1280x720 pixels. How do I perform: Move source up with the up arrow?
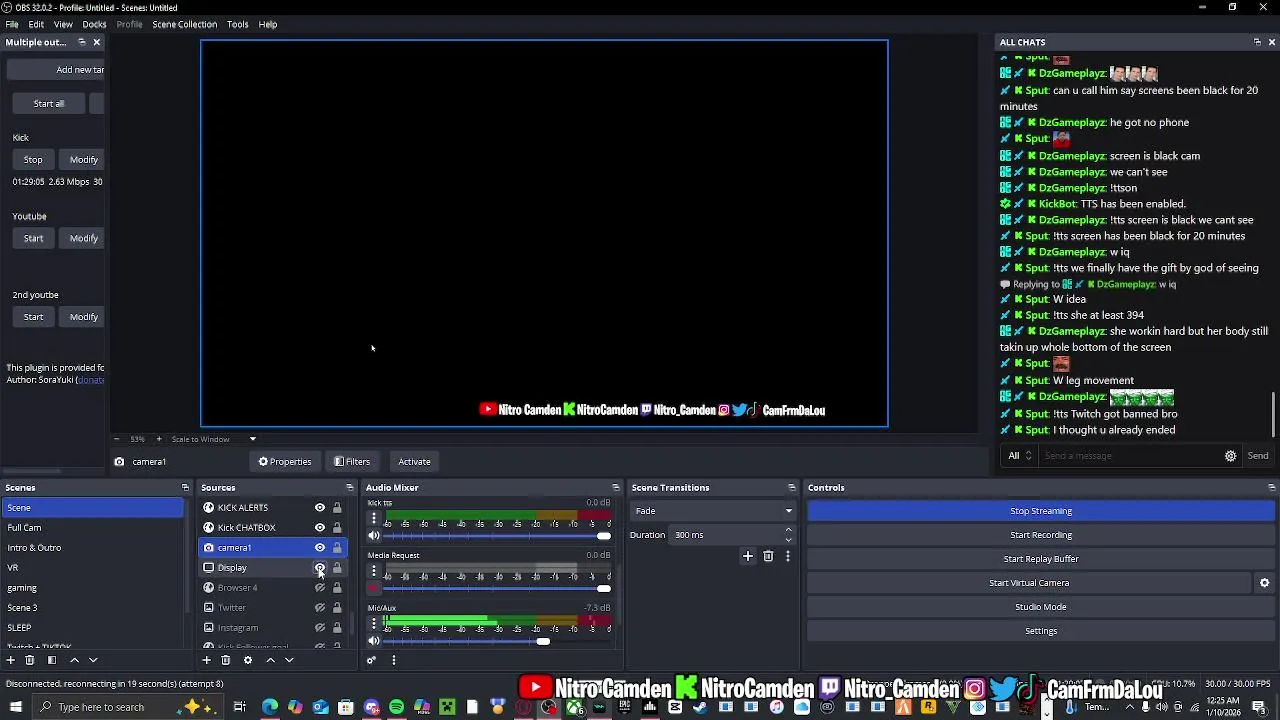pos(270,660)
